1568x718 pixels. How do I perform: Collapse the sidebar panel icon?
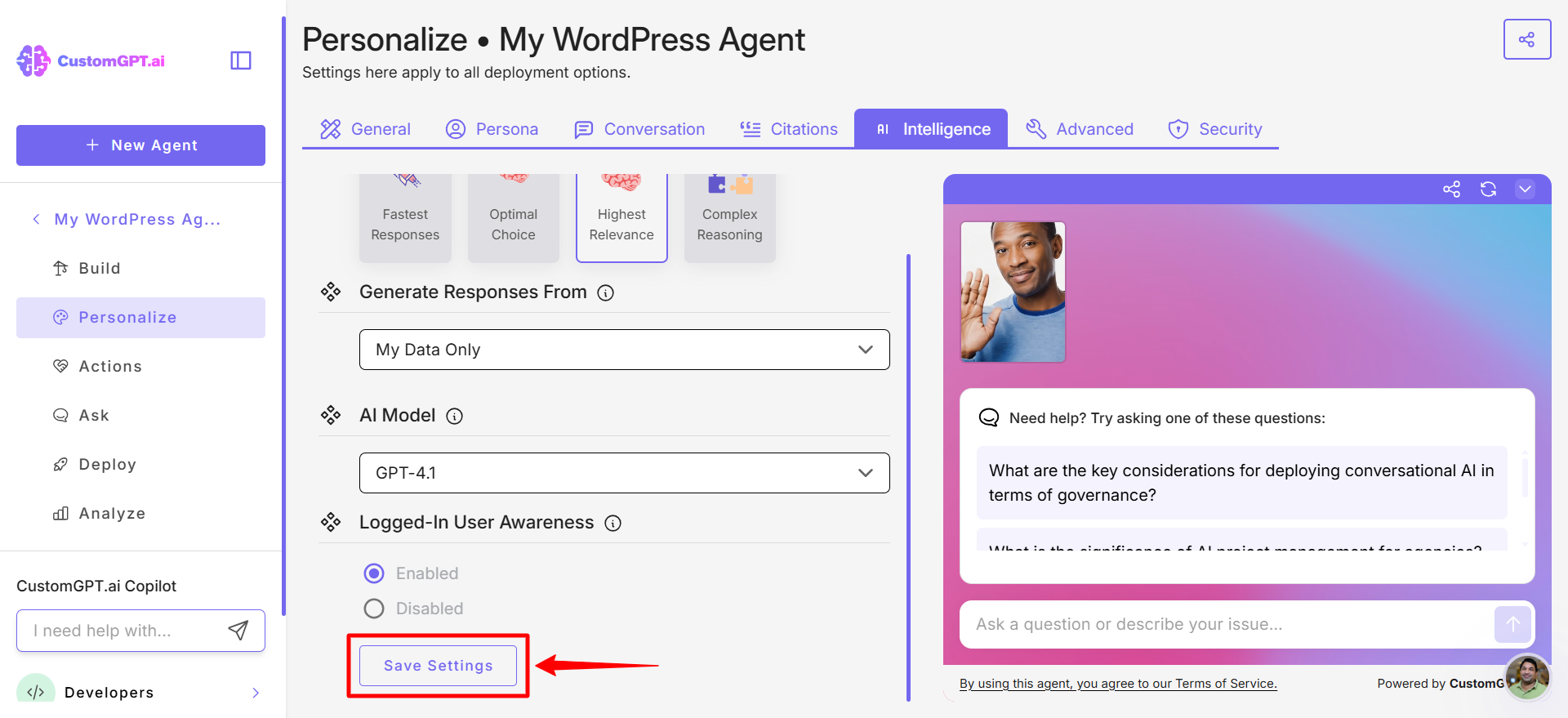(241, 60)
